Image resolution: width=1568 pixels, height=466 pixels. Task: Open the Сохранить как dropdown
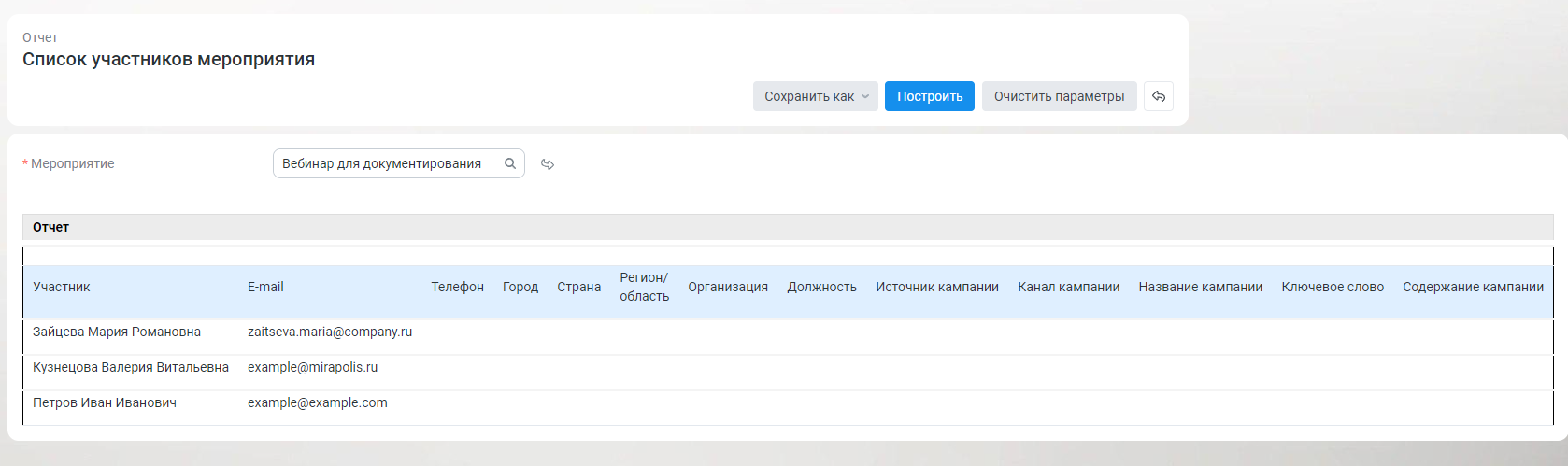coord(816,96)
